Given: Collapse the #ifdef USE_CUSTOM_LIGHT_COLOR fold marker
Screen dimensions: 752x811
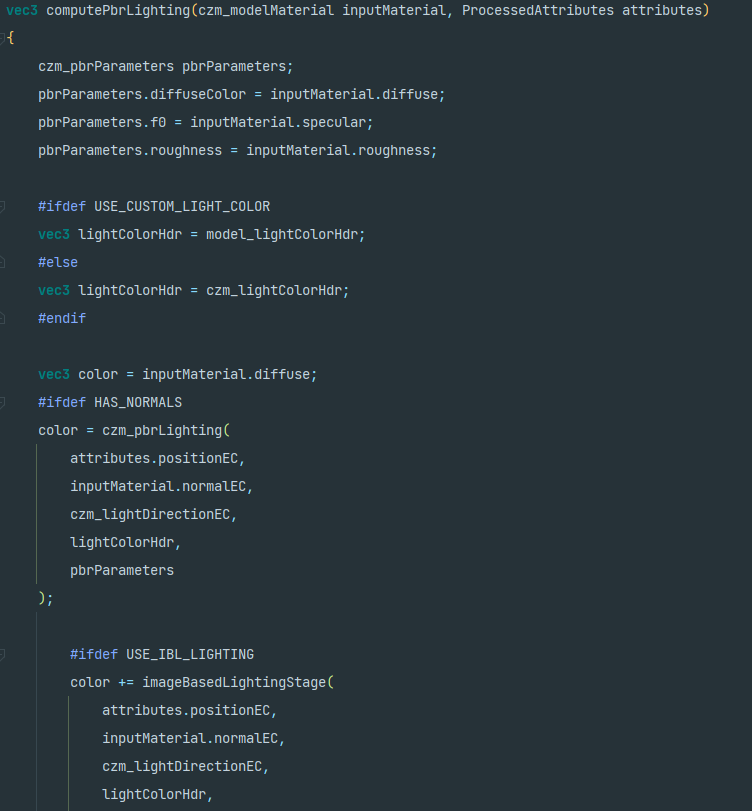Looking at the screenshot, I should (x=3, y=207).
